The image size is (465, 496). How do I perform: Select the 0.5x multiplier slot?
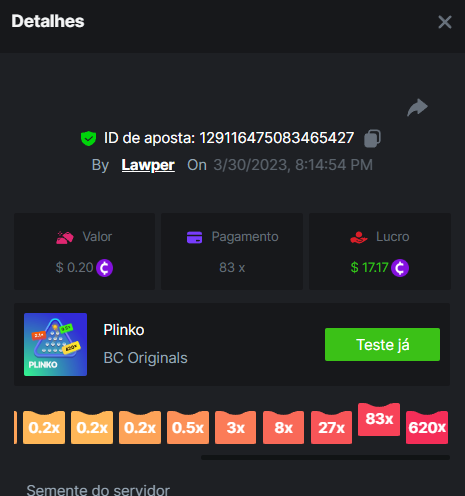point(188,427)
